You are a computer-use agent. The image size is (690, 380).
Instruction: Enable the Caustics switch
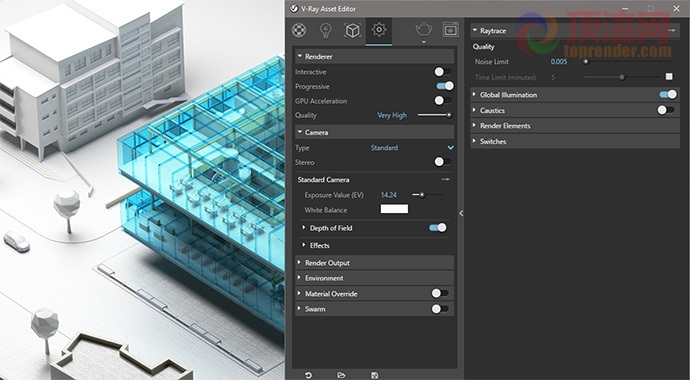point(666,110)
